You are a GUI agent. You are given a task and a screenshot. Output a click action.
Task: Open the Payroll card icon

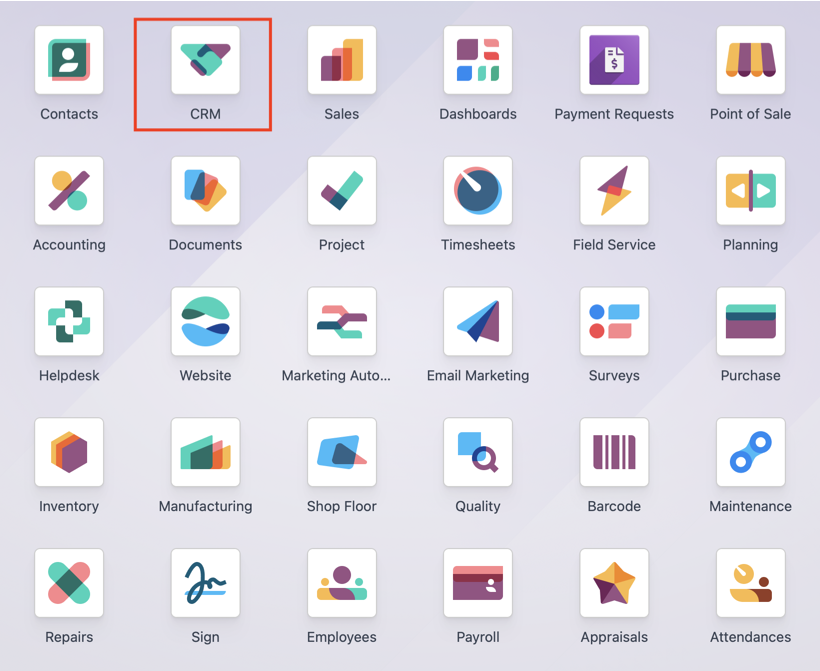click(x=478, y=583)
